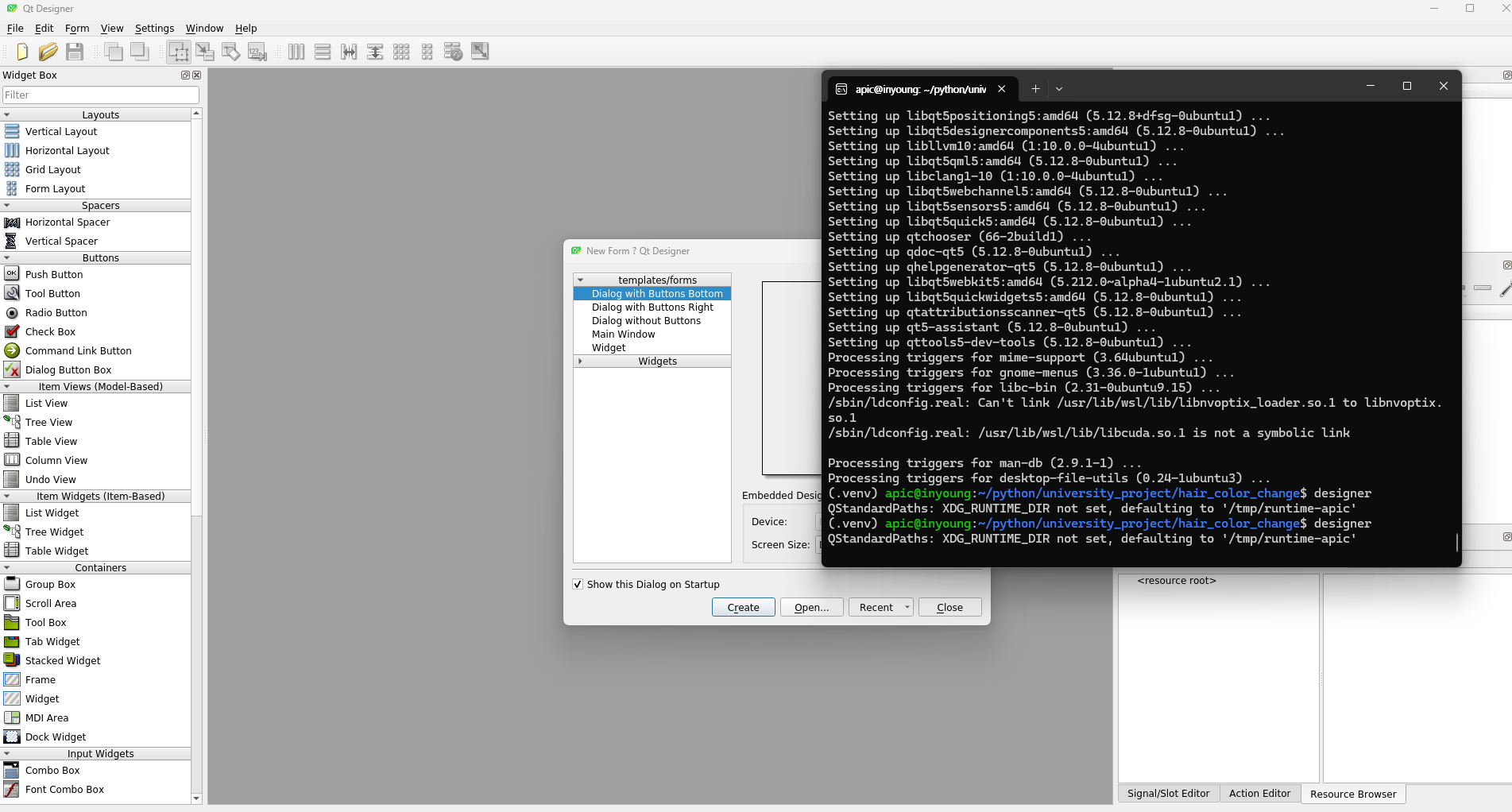Collapse the Item Views (Model-Based) category
This screenshot has width=1512, height=812.
pyautogui.click(x=6, y=387)
